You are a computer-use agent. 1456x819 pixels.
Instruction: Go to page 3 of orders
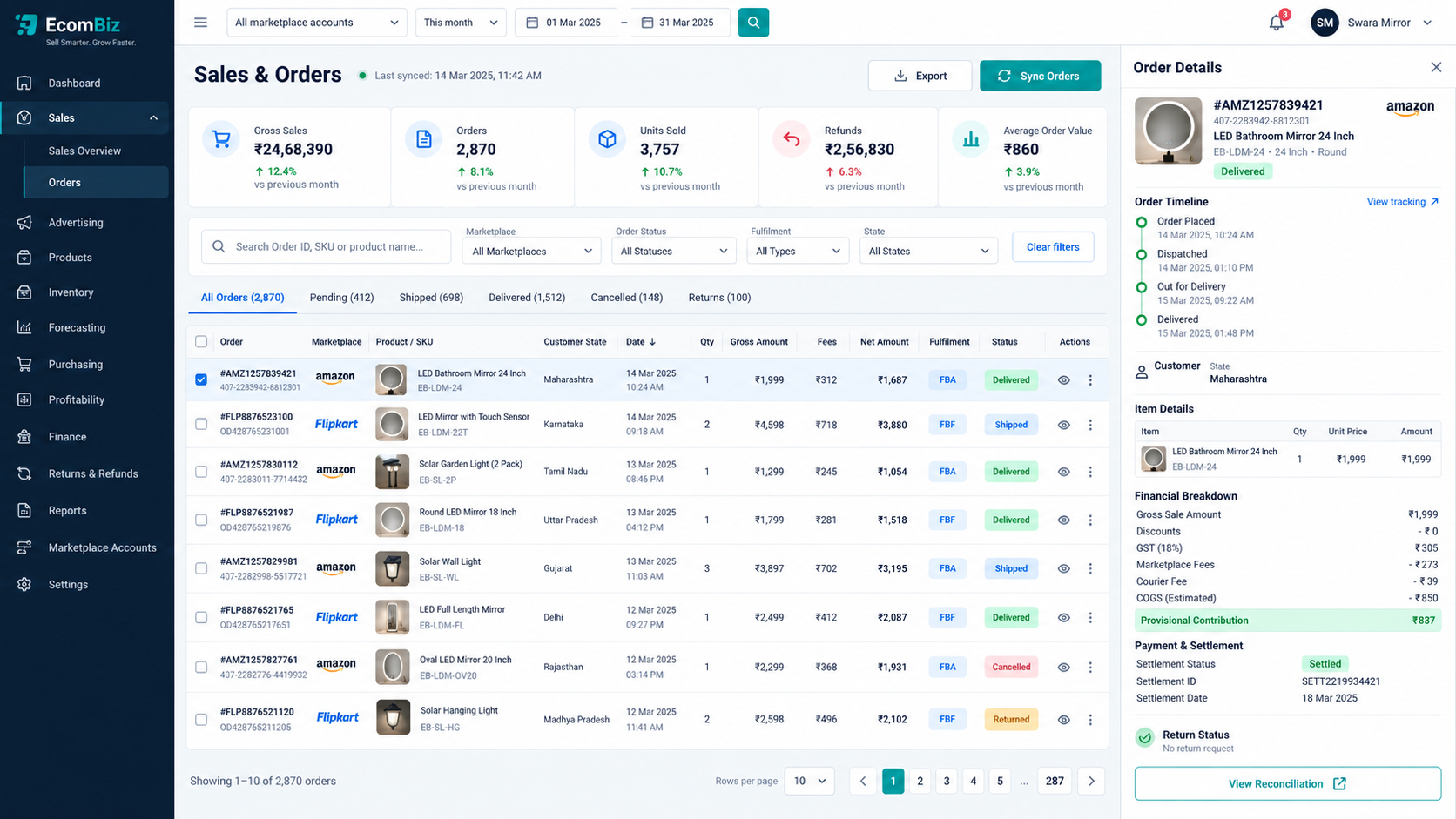pyautogui.click(x=947, y=781)
